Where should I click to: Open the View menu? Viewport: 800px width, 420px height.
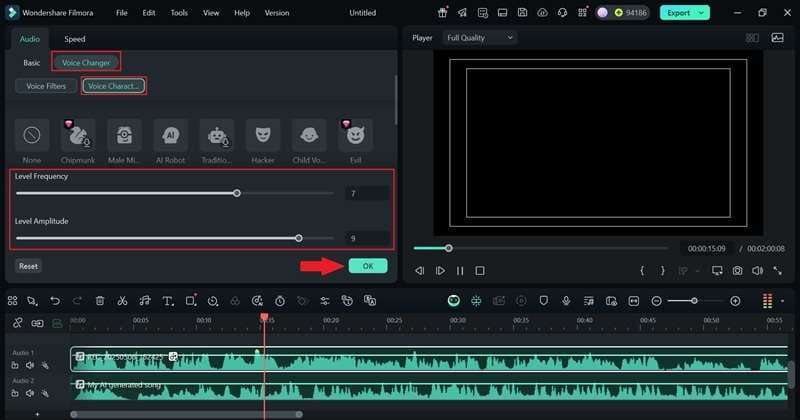(211, 13)
